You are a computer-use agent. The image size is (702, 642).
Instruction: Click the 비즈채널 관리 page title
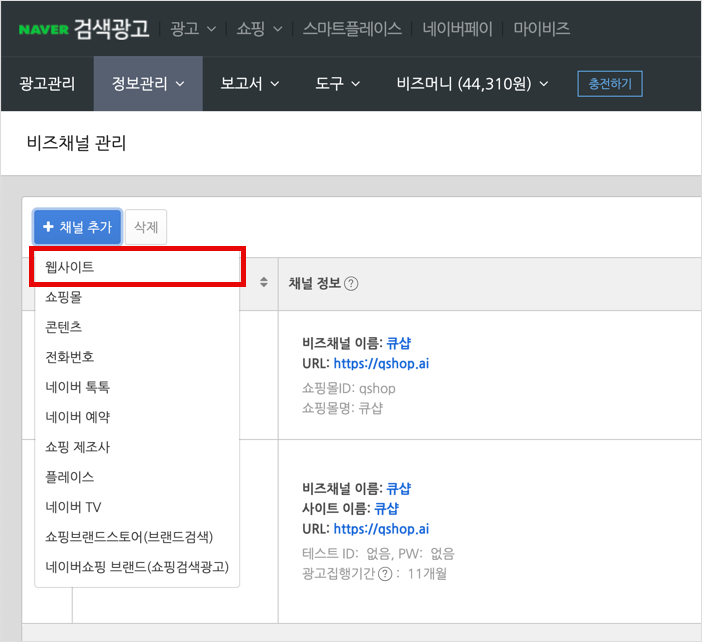[77, 143]
